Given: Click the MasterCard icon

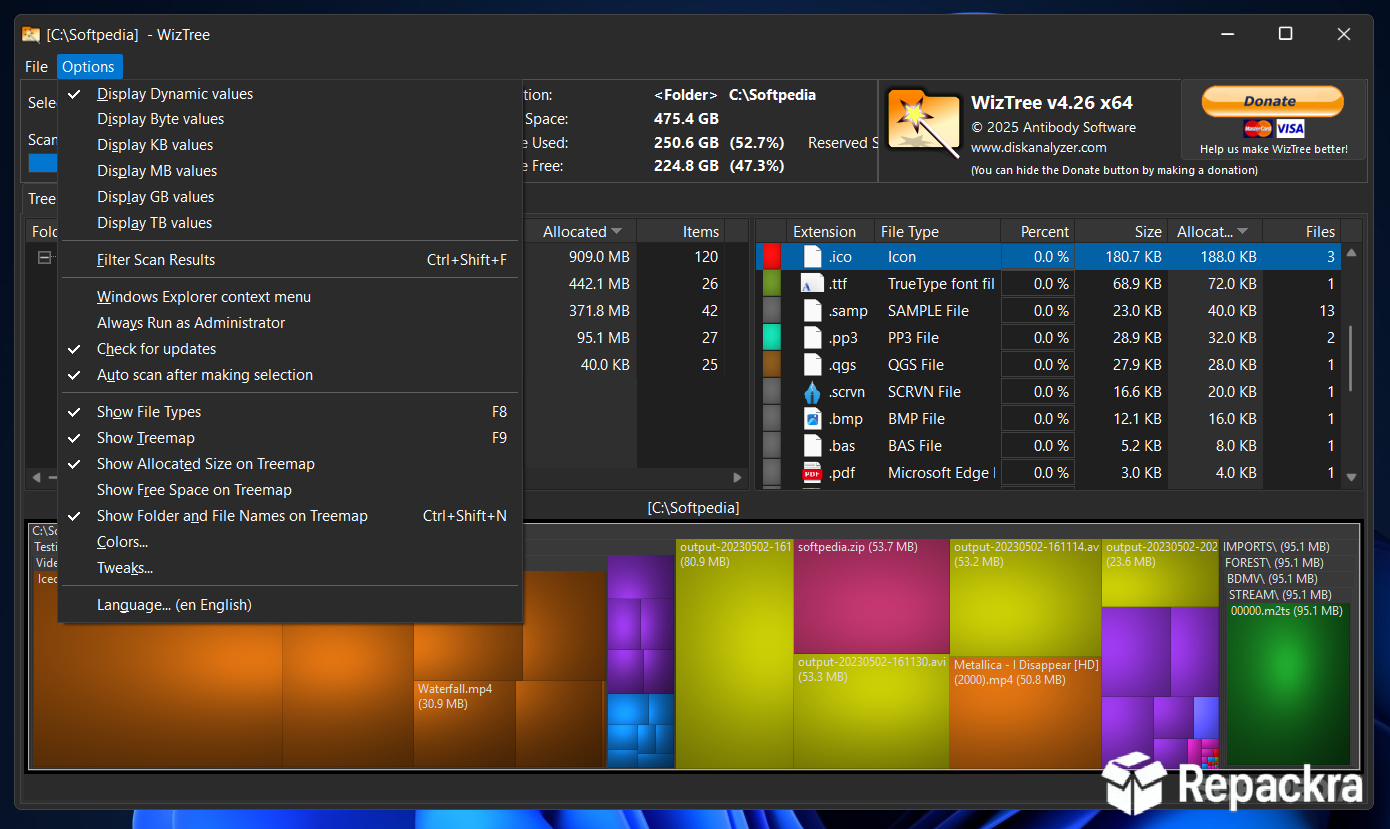Looking at the screenshot, I should pyautogui.click(x=1258, y=129).
